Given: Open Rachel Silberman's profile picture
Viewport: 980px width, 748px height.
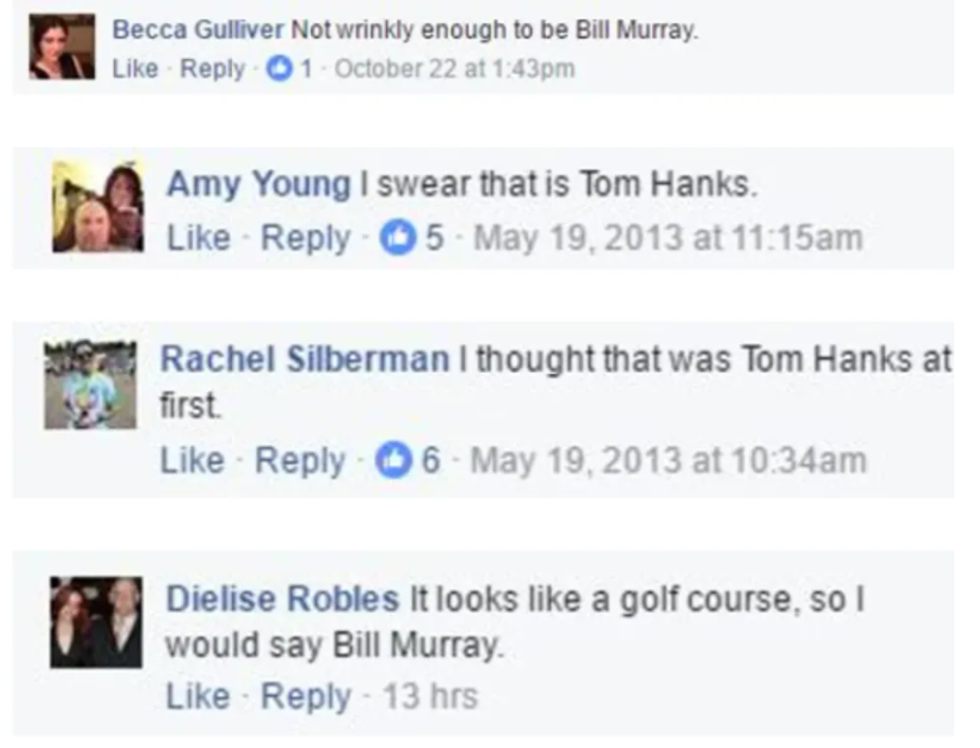Looking at the screenshot, I should [91, 386].
